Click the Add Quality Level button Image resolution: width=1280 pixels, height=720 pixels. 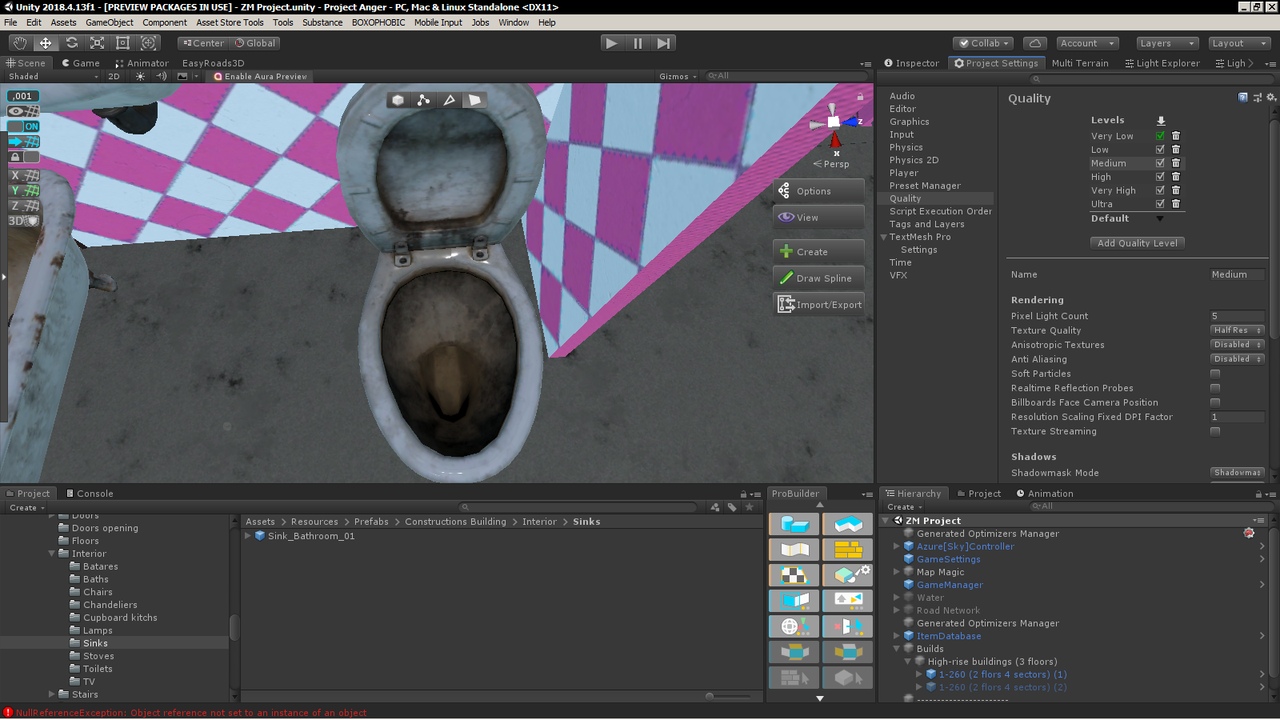[1137, 243]
